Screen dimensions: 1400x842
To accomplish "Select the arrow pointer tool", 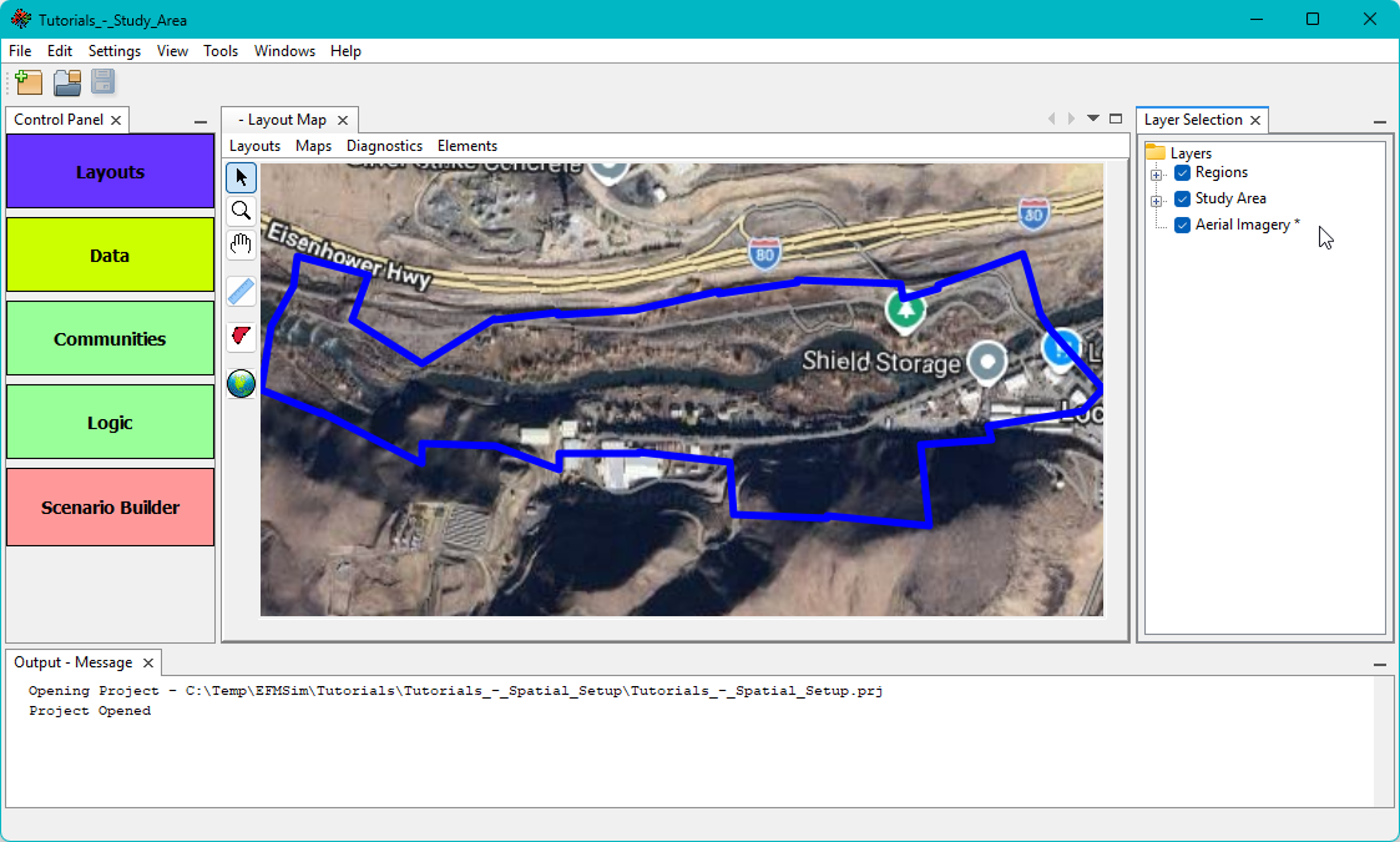I will coord(241,178).
